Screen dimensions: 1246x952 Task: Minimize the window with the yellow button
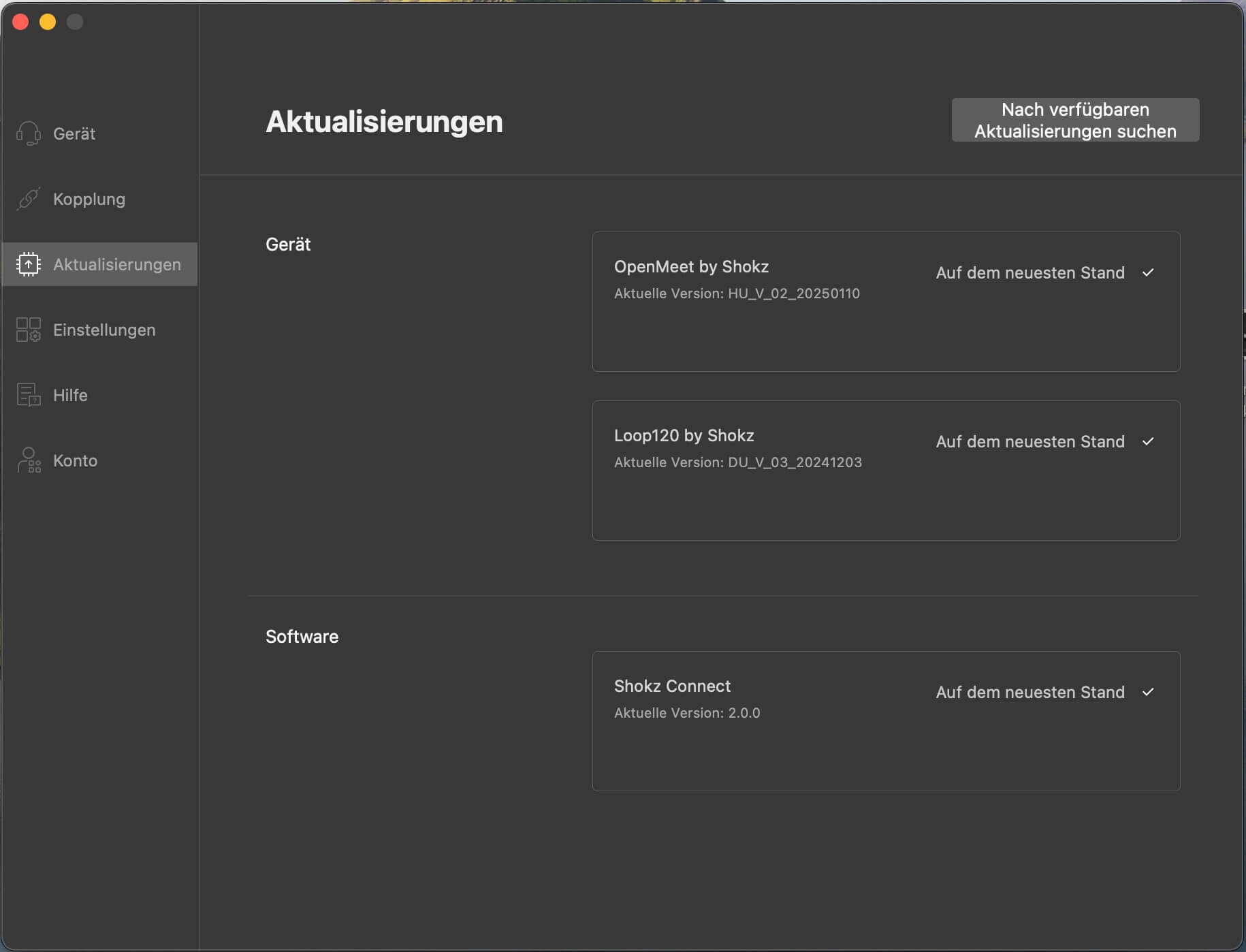48,22
